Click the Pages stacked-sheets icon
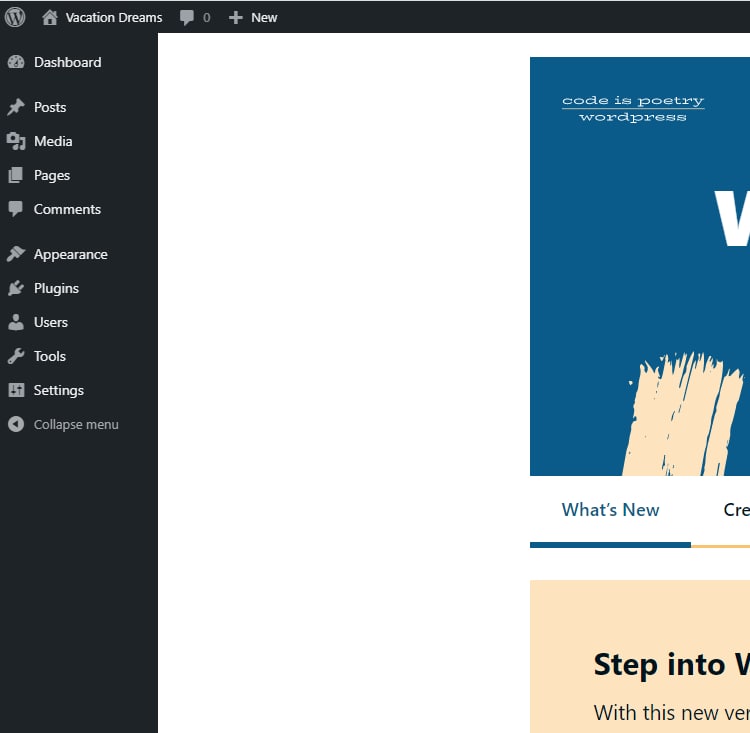 coord(16,175)
